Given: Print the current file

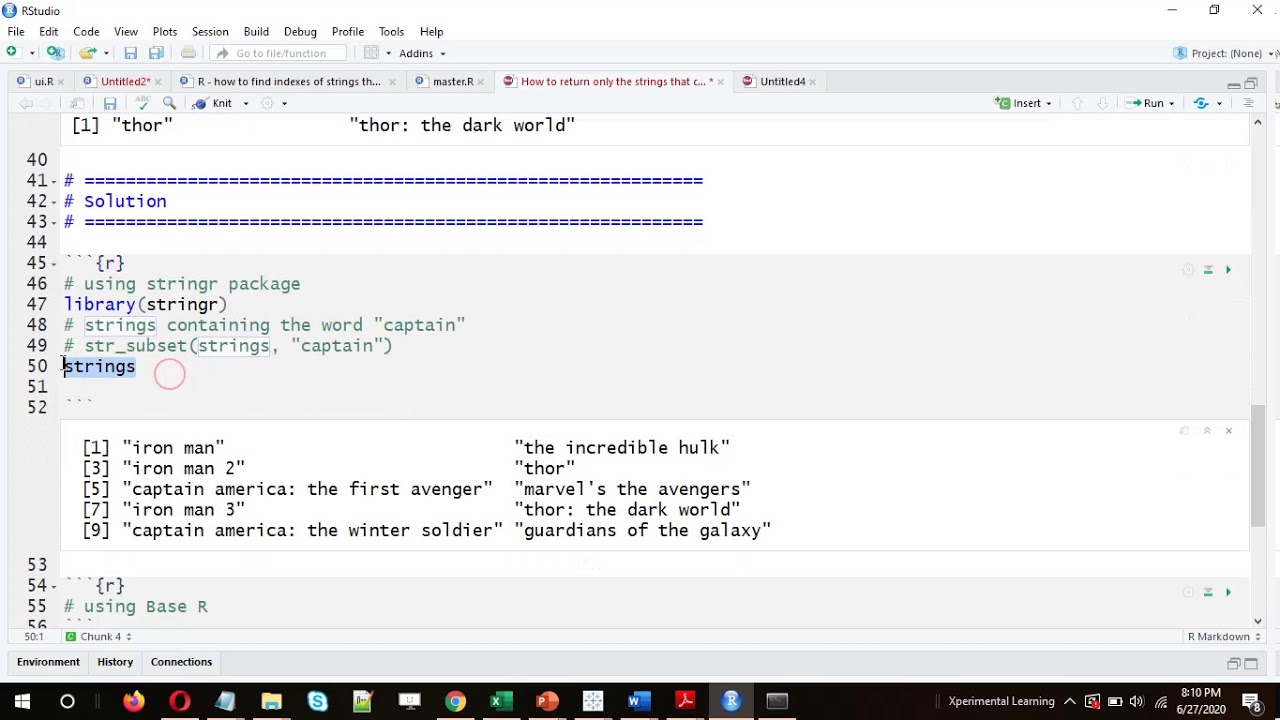Looking at the screenshot, I should 188,53.
